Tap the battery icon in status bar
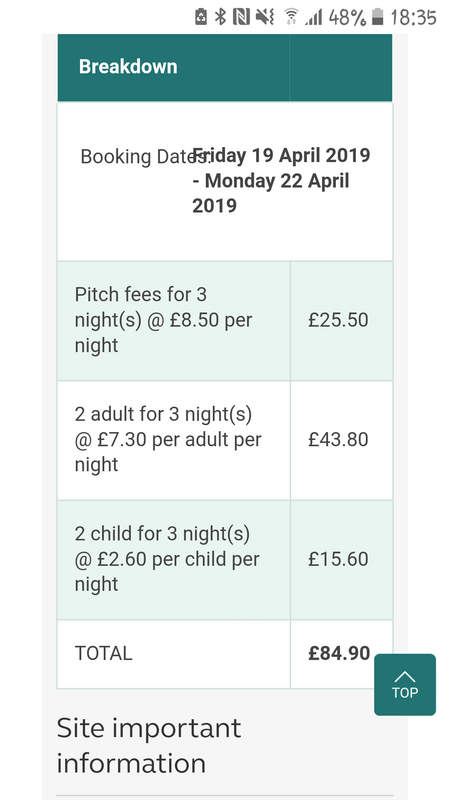Image resolution: width=450 pixels, height=800 pixels. click(x=378, y=17)
